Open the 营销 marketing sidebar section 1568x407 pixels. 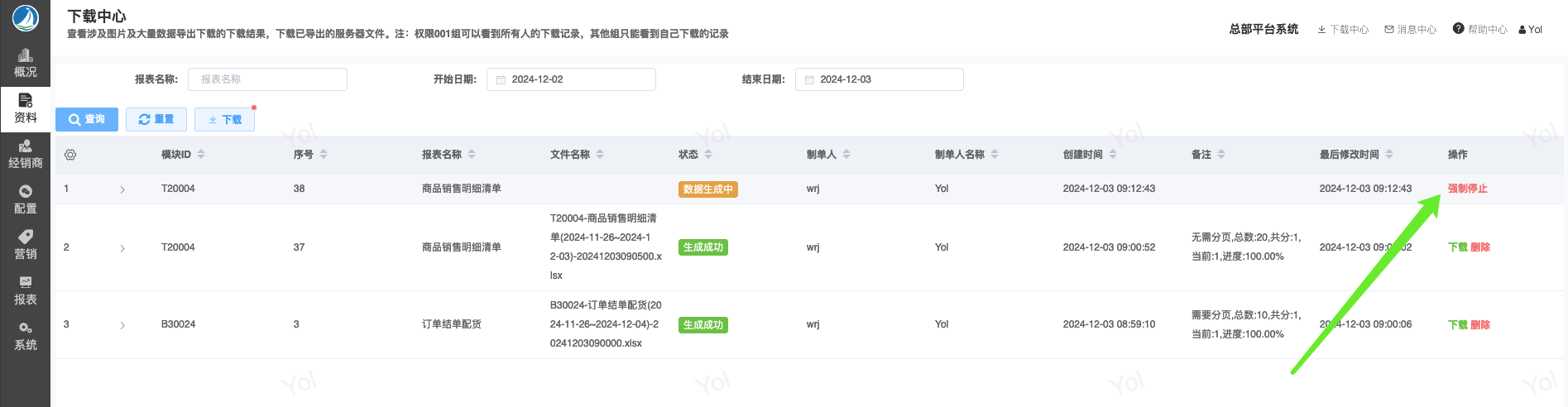click(25, 245)
